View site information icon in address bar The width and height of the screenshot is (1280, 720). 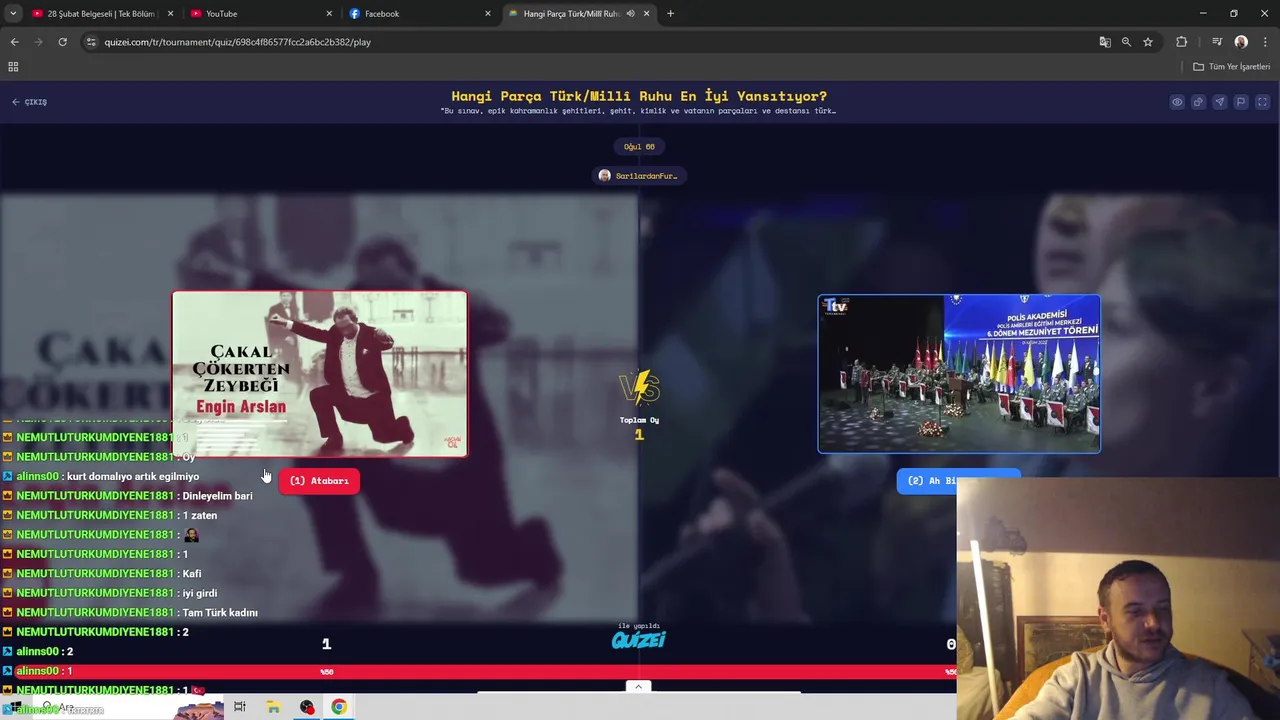click(91, 42)
